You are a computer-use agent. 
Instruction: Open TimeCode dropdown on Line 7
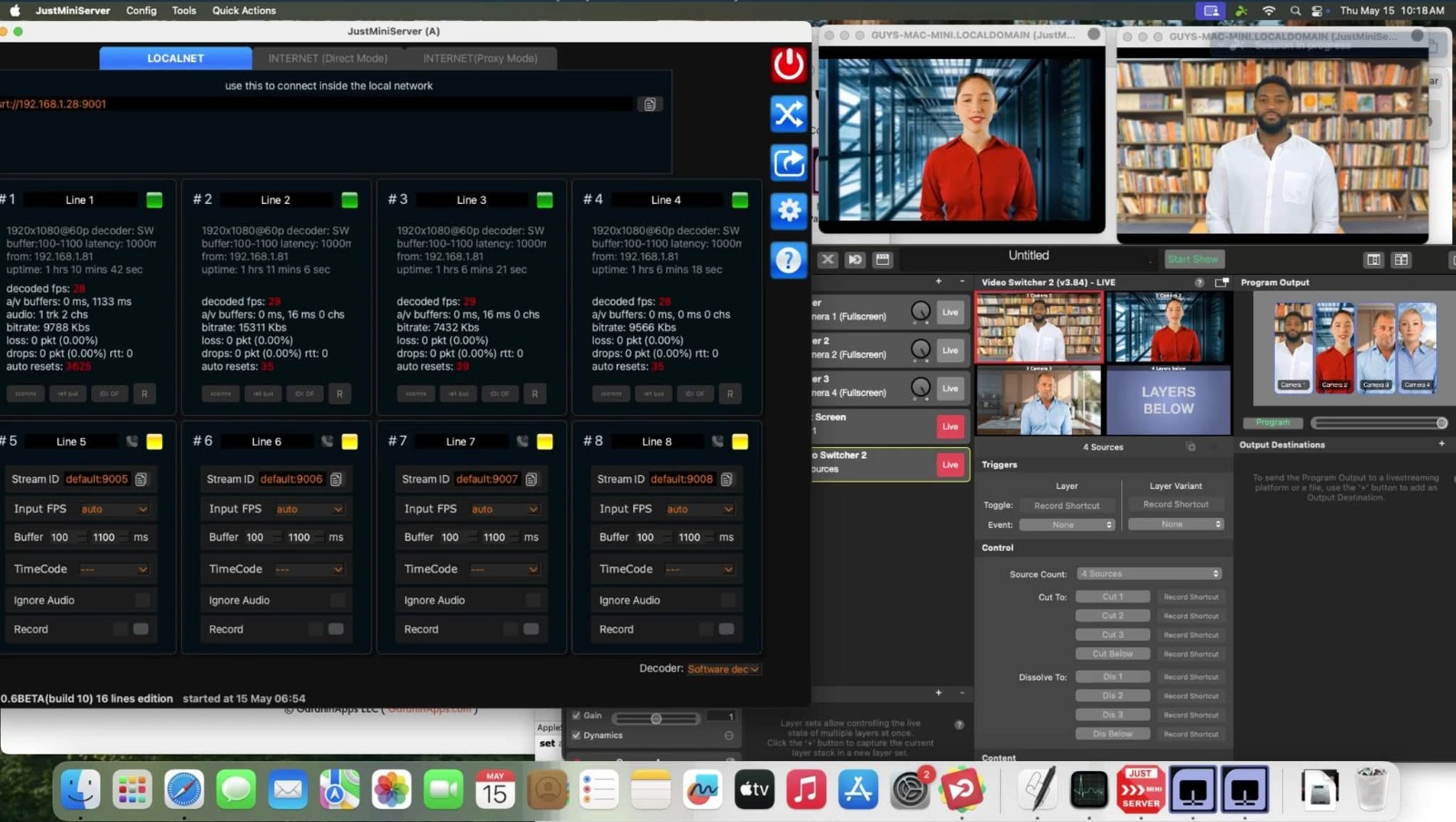tap(504, 569)
